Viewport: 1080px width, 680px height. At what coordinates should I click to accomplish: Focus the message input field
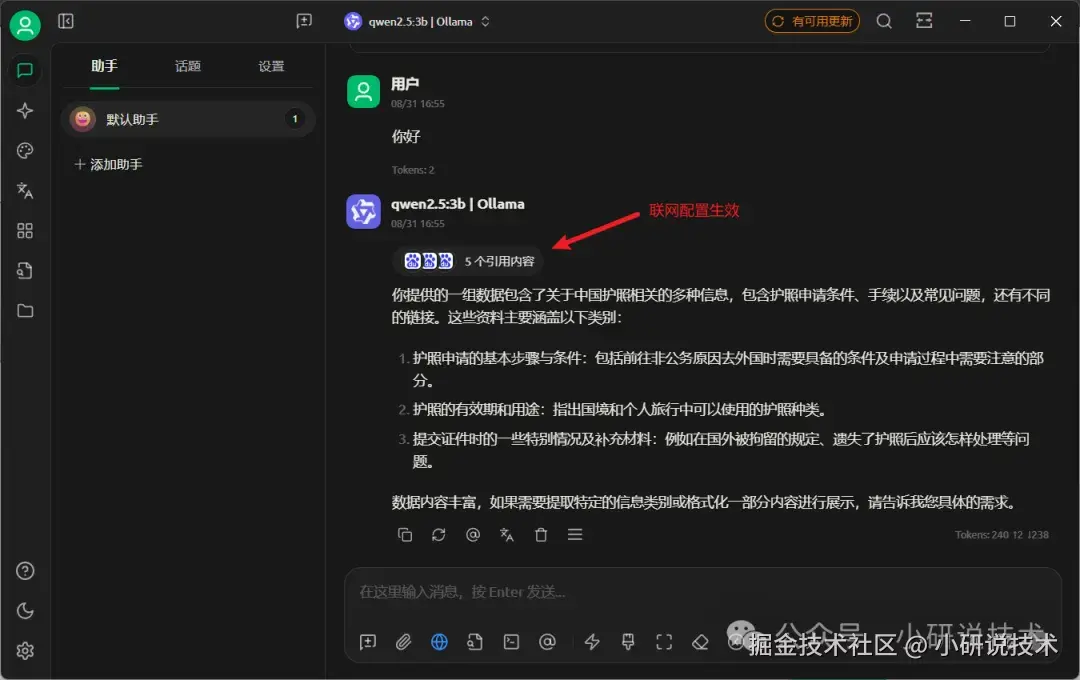click(703, 592)
